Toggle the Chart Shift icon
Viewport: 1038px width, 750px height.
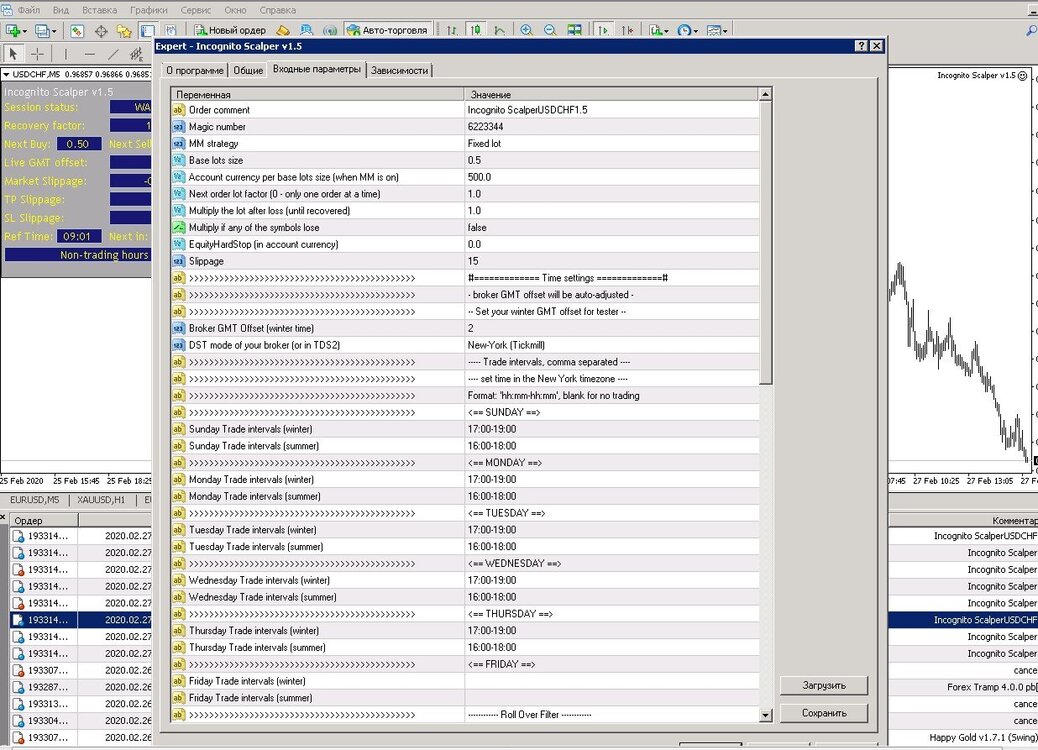click(x=628, y=30)
